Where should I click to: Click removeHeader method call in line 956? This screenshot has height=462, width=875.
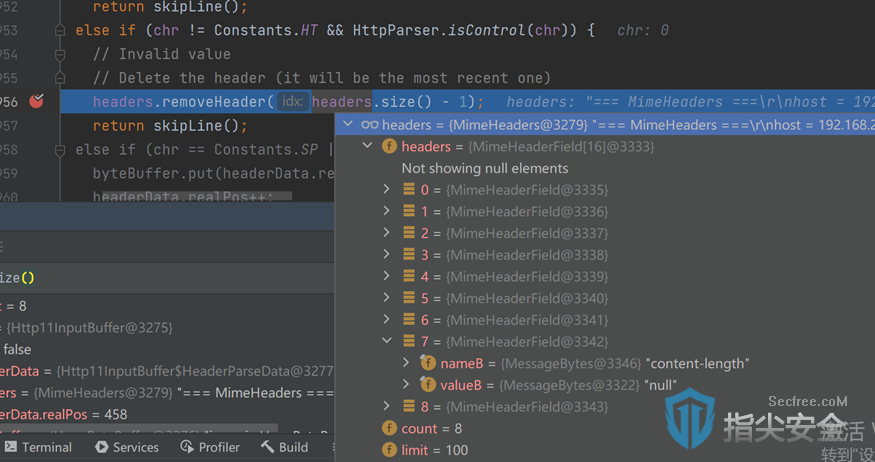(214, 102)
